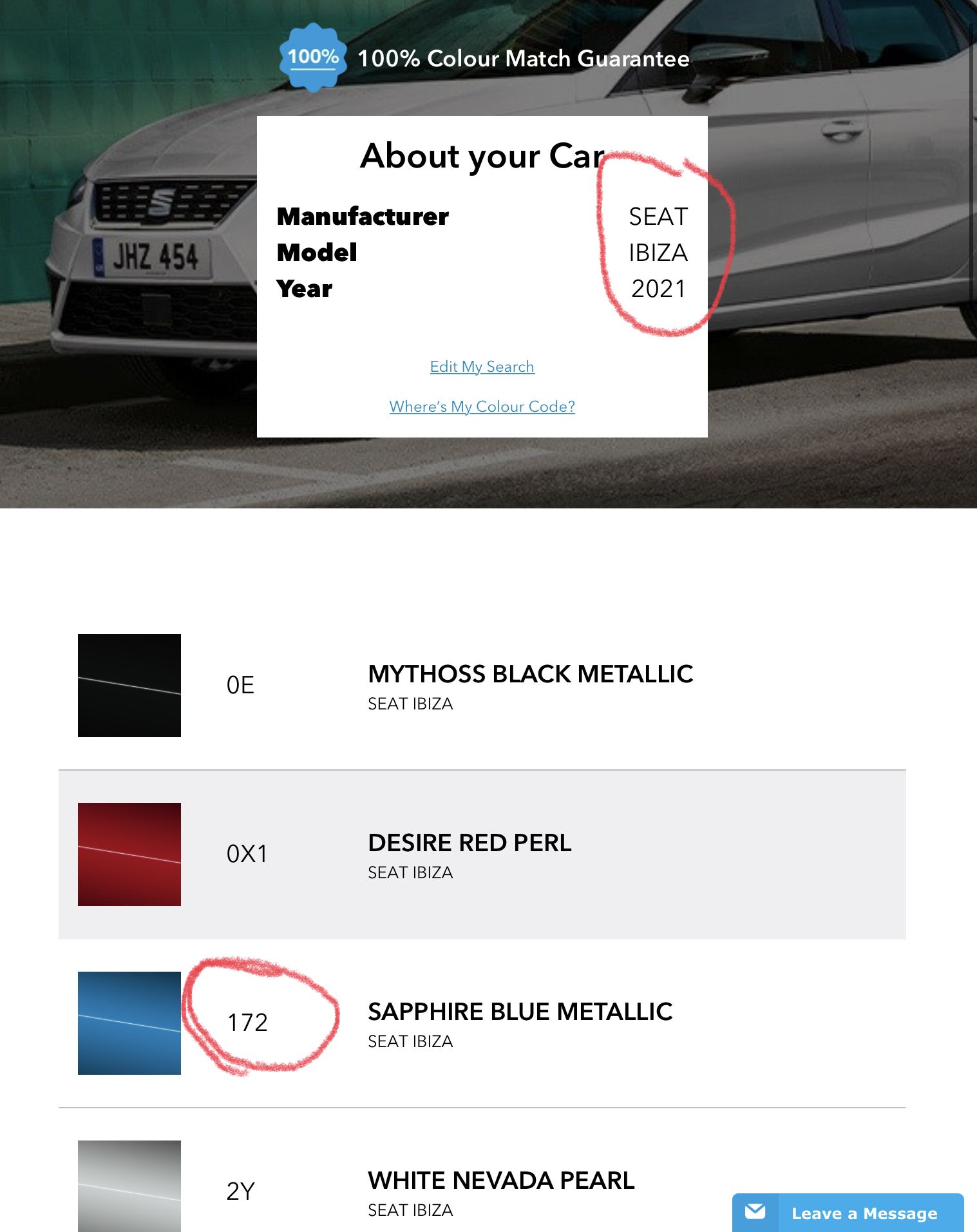Screen dimensions: 977x1232
Task: Click the 100% colour match badge icon
Action: 313,57
